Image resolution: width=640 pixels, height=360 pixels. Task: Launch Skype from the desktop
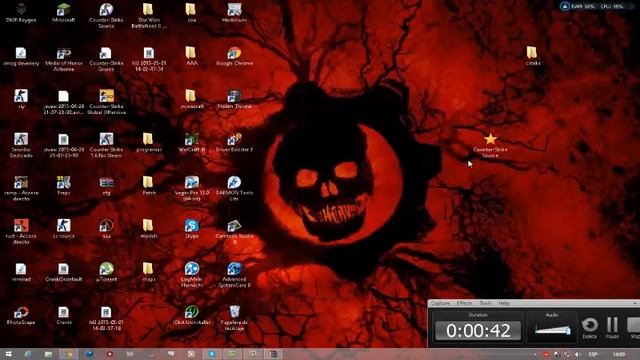(x=191, y=229)
